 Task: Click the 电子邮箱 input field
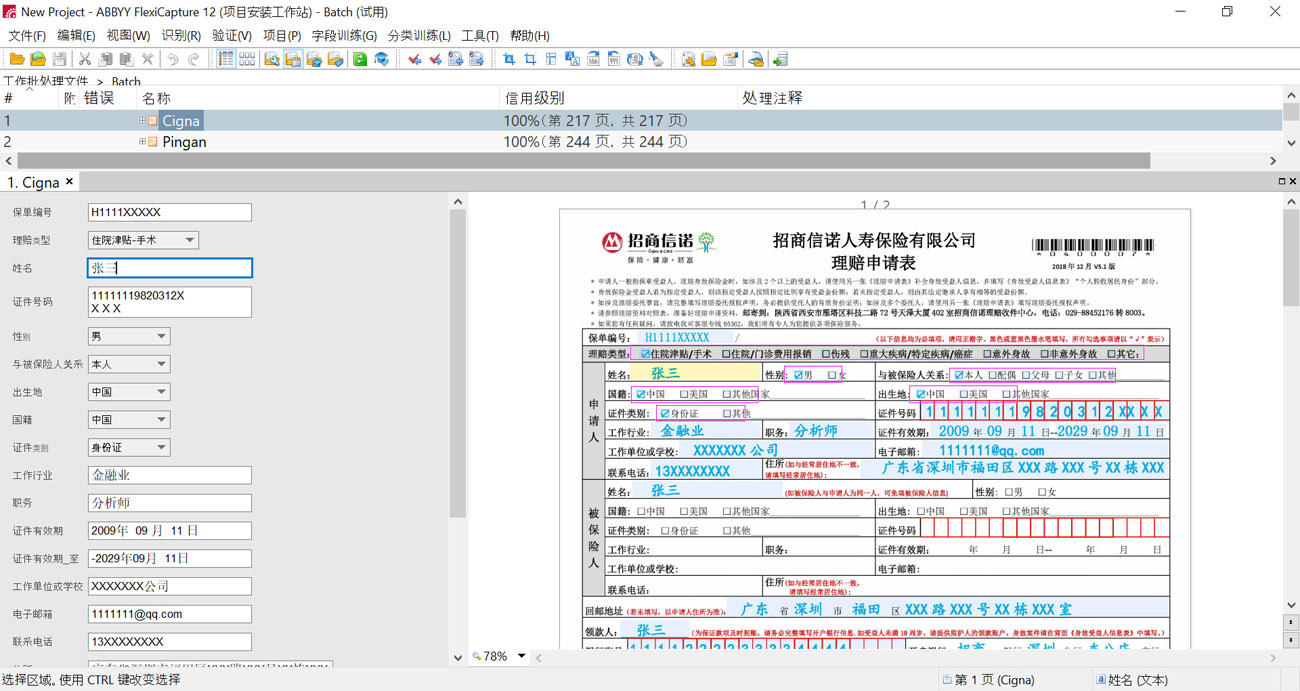coord(170,614)
